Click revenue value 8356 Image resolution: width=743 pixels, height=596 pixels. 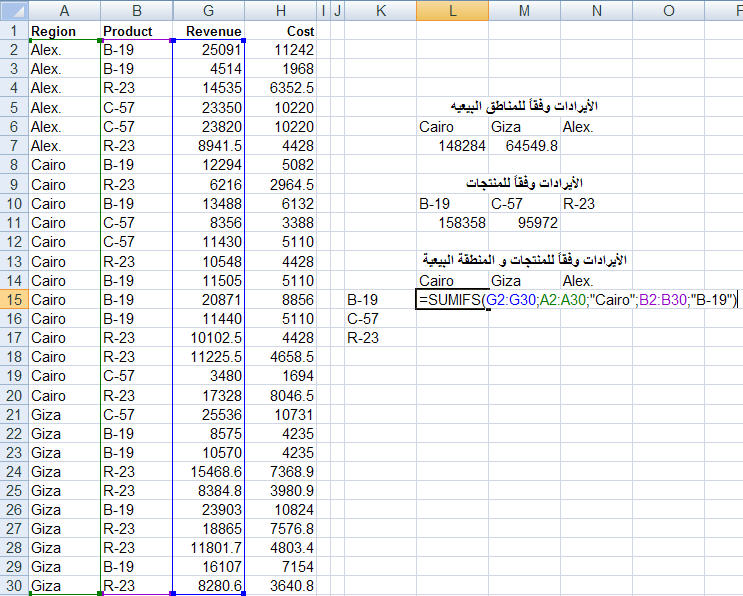(226, 223)
